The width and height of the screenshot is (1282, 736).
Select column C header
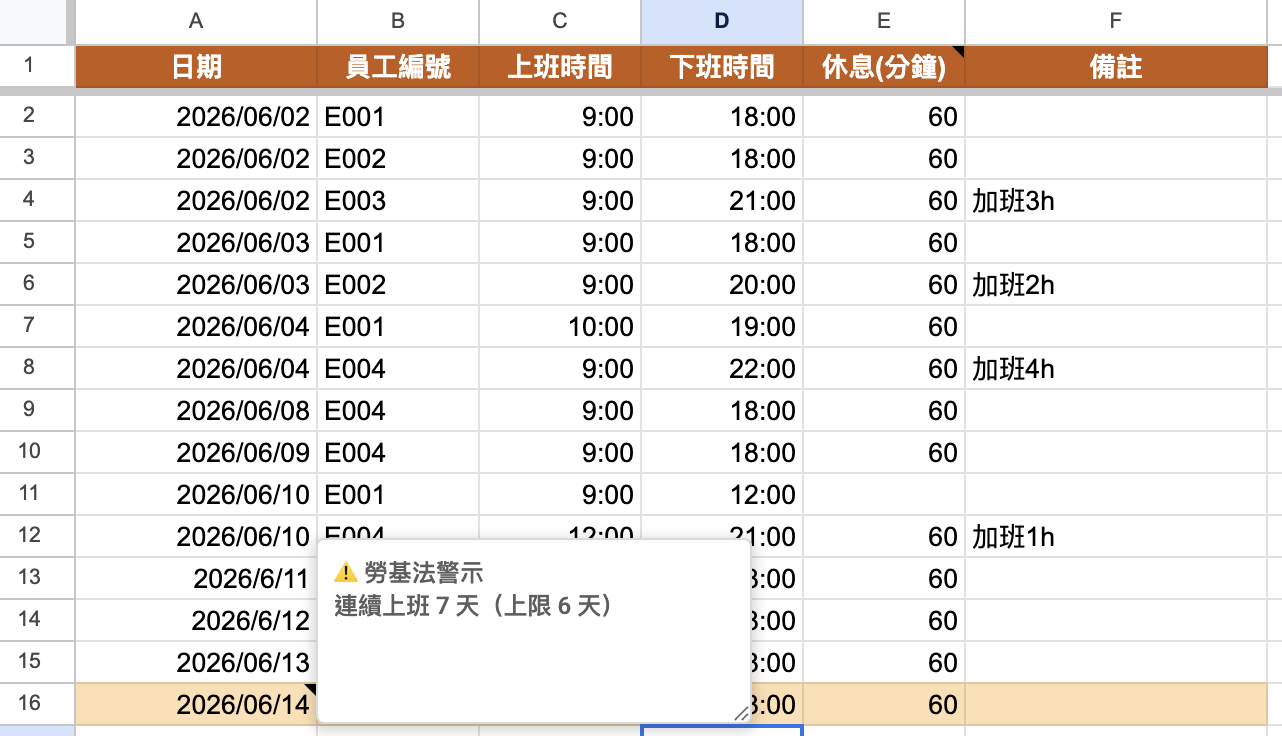tap(560, 22)
